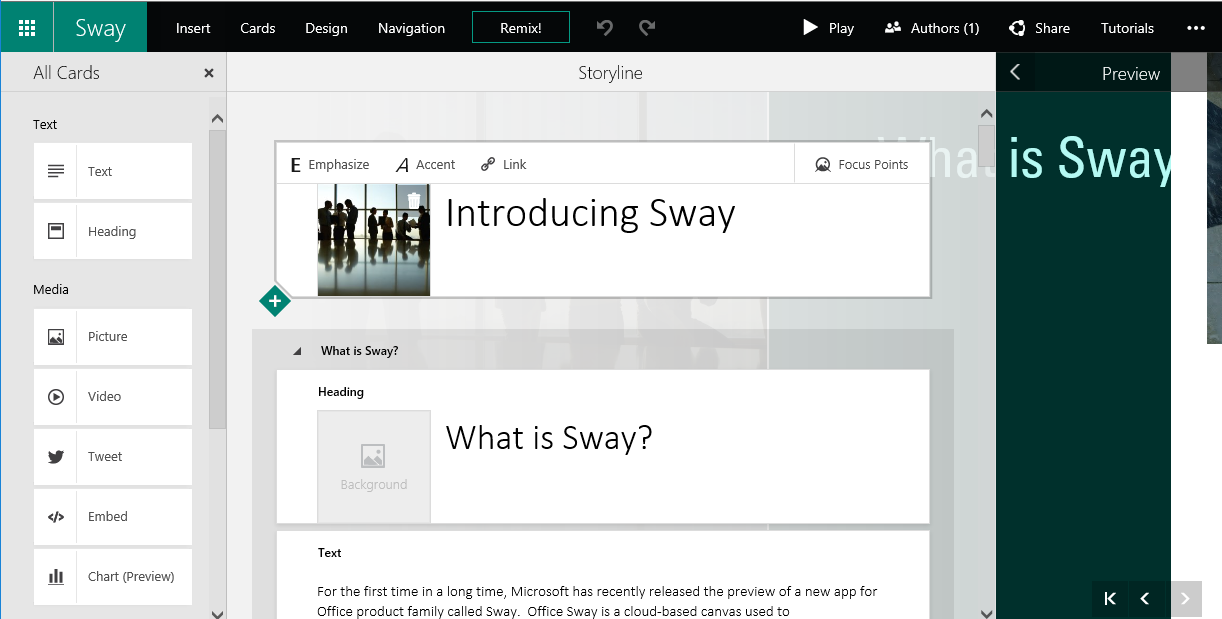Play the Sway presentation

(828, 28)
